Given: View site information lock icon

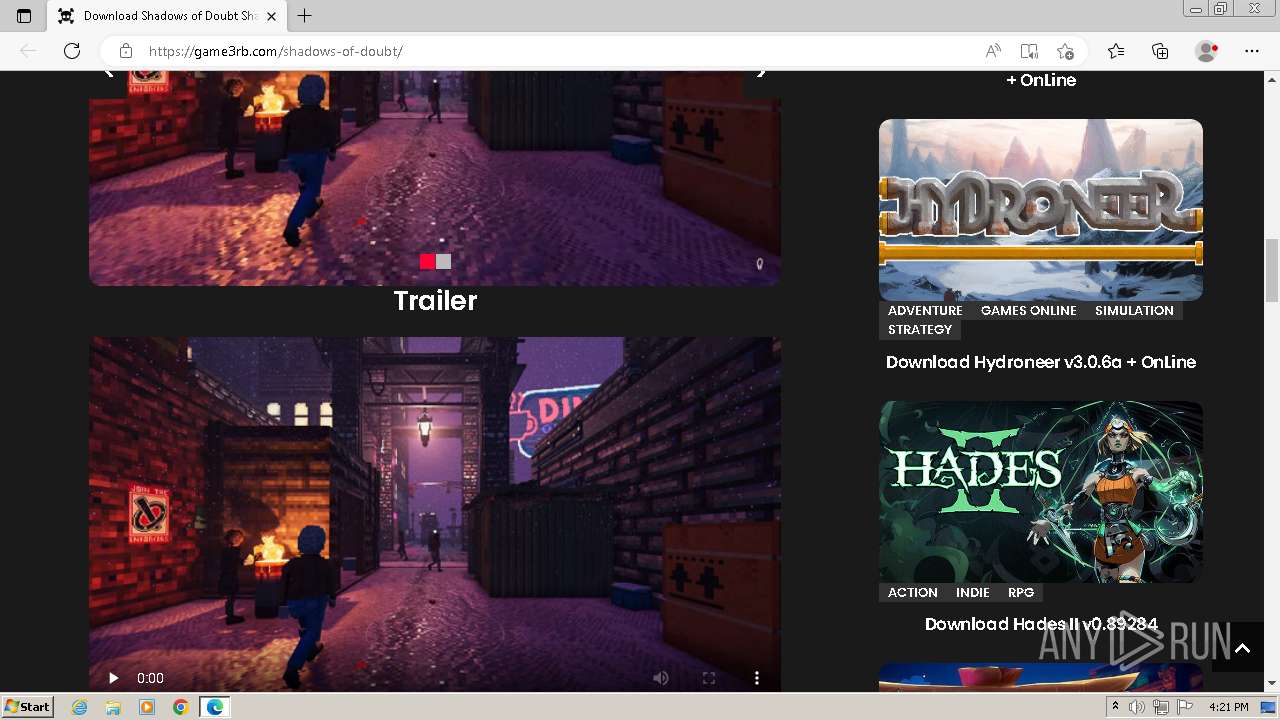Looking at the screenshot, I should (126, 51).
